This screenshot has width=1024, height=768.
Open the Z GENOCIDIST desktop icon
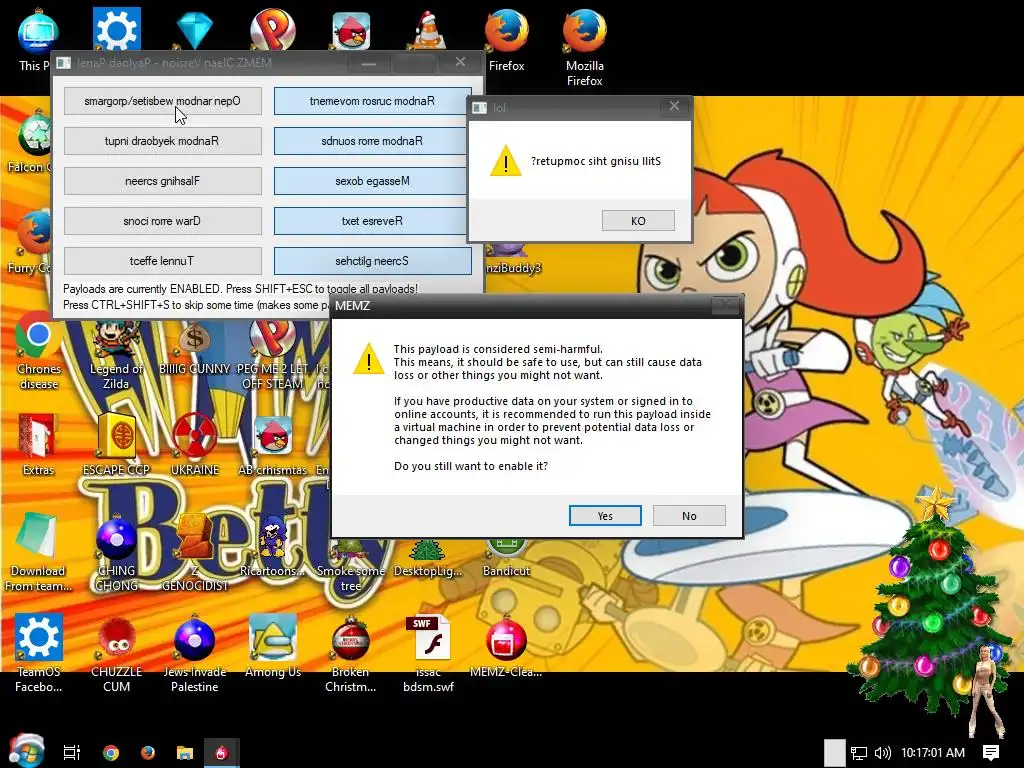coord(195,552)
